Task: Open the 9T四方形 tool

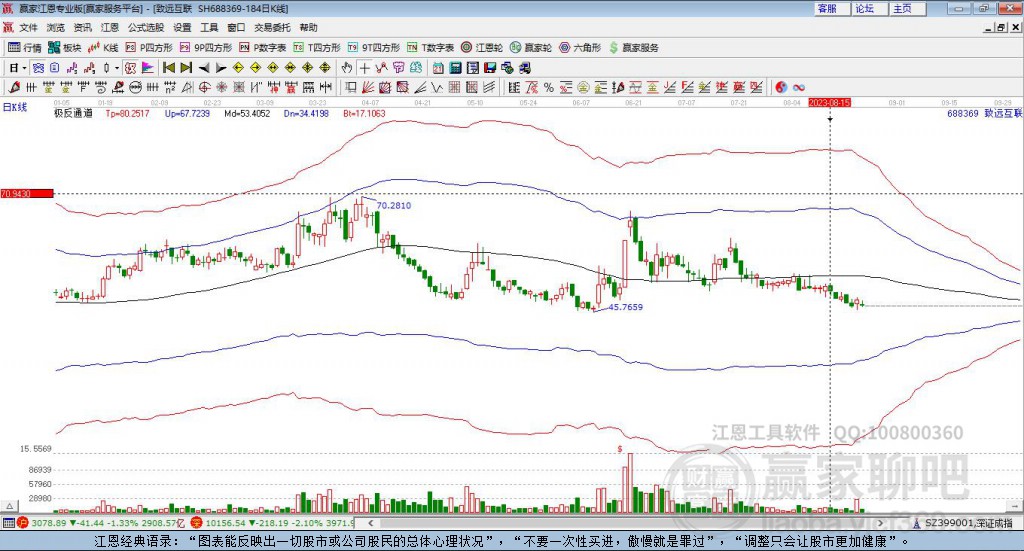Action: pyautogui.click(x=374, y=48)
